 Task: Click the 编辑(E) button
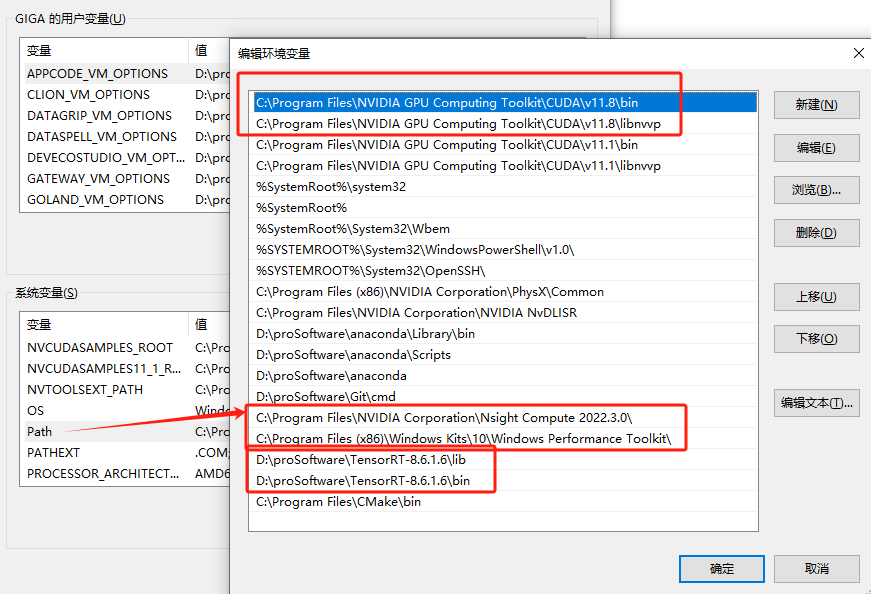tap(817, 148)
